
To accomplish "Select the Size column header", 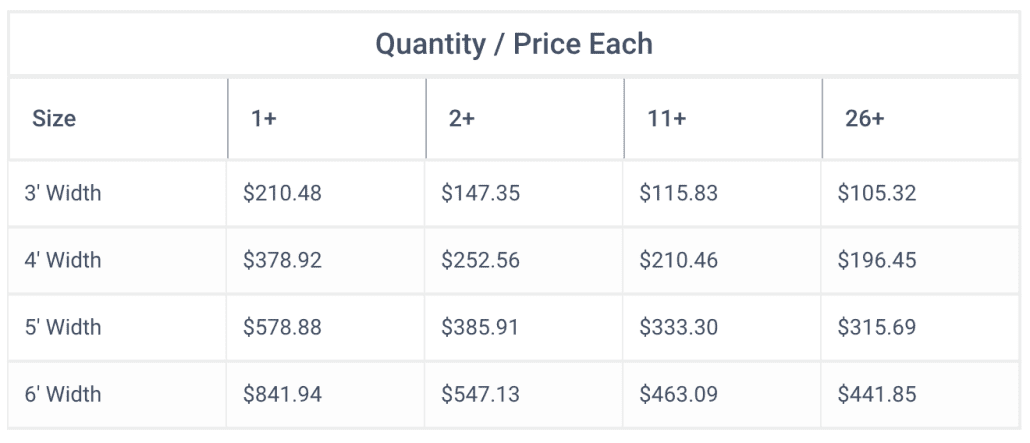I will [x=54, y=119].
